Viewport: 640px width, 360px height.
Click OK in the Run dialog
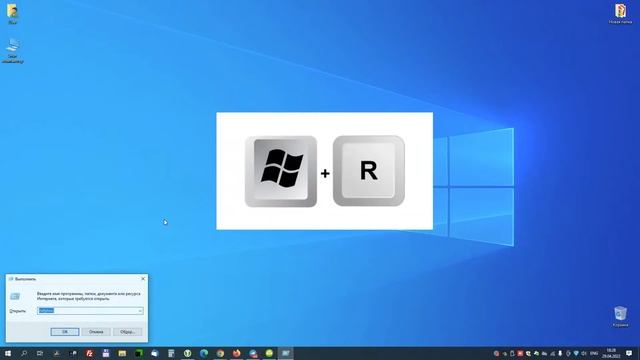(x=65, y=332)
